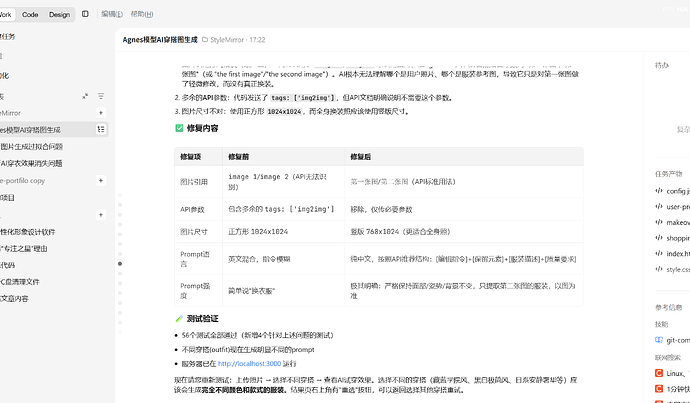Select the e-portfilo copy project group

click(x=22, y=180)
